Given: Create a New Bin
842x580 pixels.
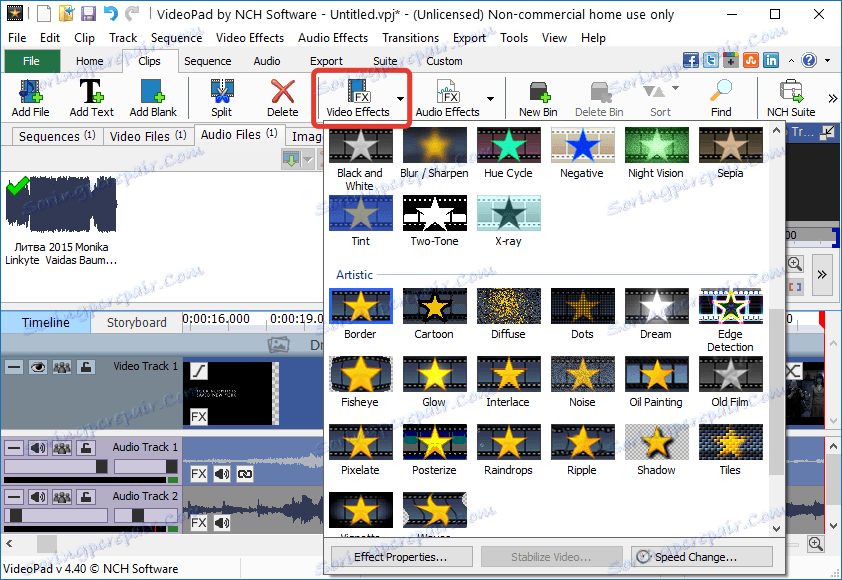Looking at the screenshot, I should (538, 98).
